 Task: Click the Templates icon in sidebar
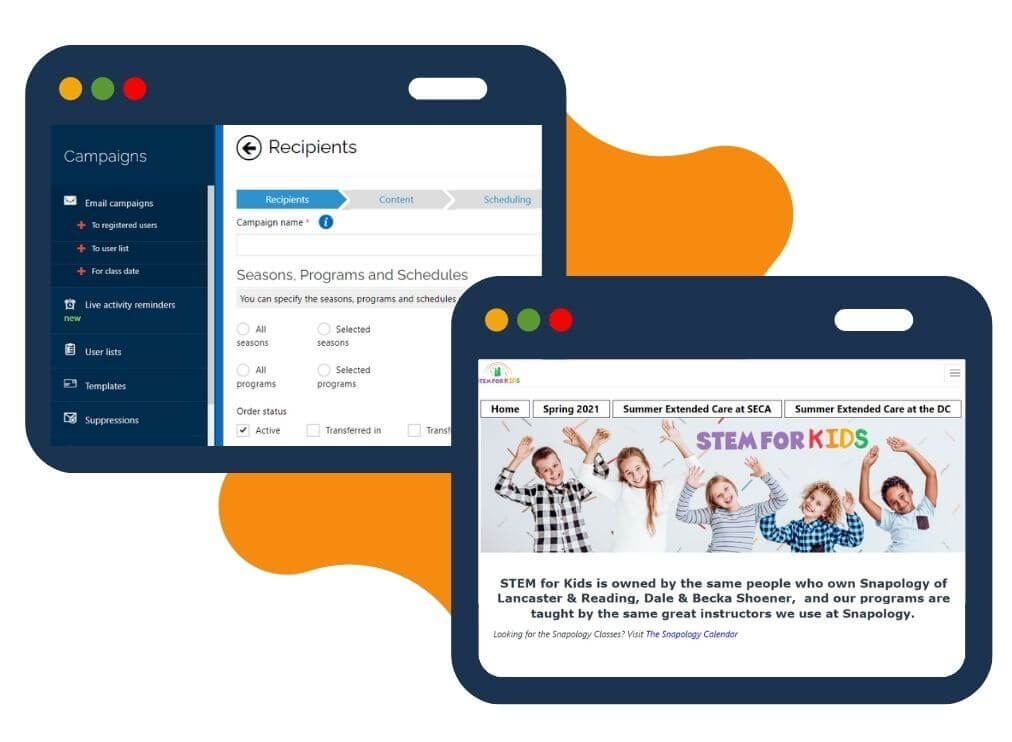tap(70, 384)
